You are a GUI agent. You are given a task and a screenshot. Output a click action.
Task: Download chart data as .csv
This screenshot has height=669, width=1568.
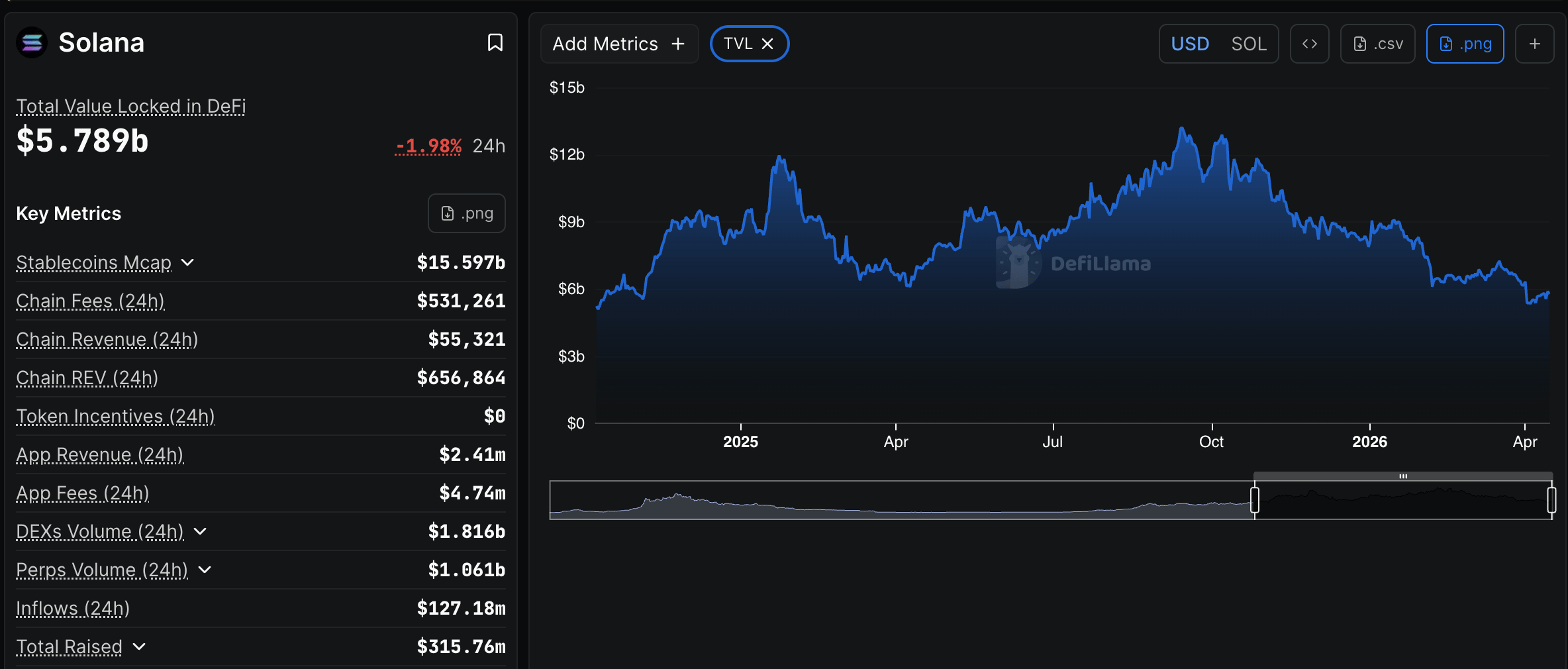click(x=1377, y=44)
